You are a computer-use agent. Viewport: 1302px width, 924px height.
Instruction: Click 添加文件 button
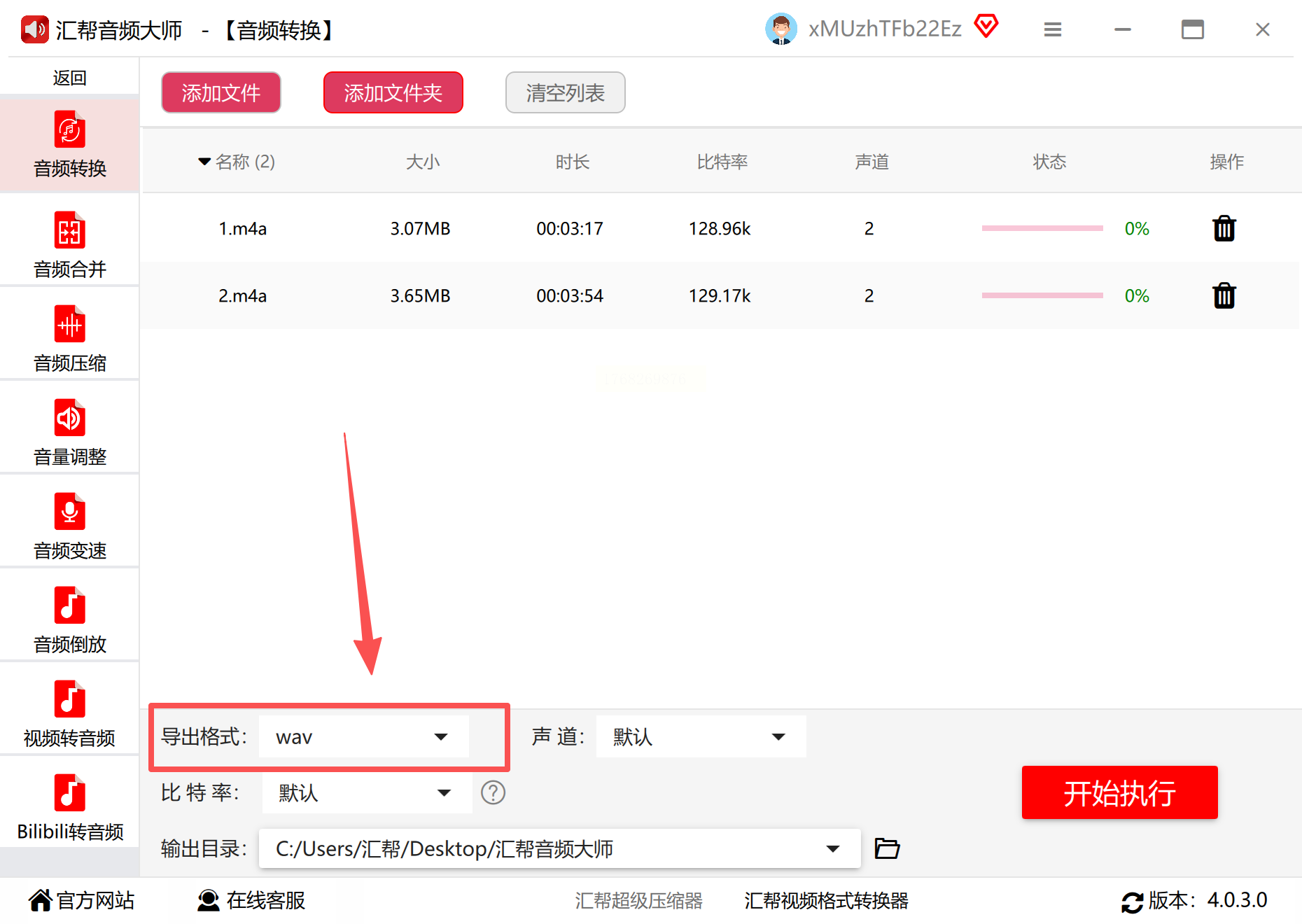coord(221,92)
